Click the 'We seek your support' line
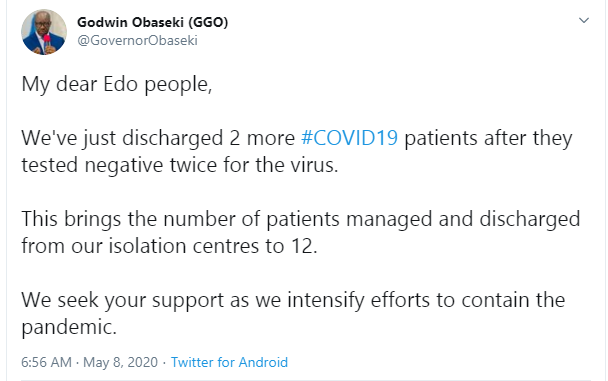608x381 pixels. point(293,300)
